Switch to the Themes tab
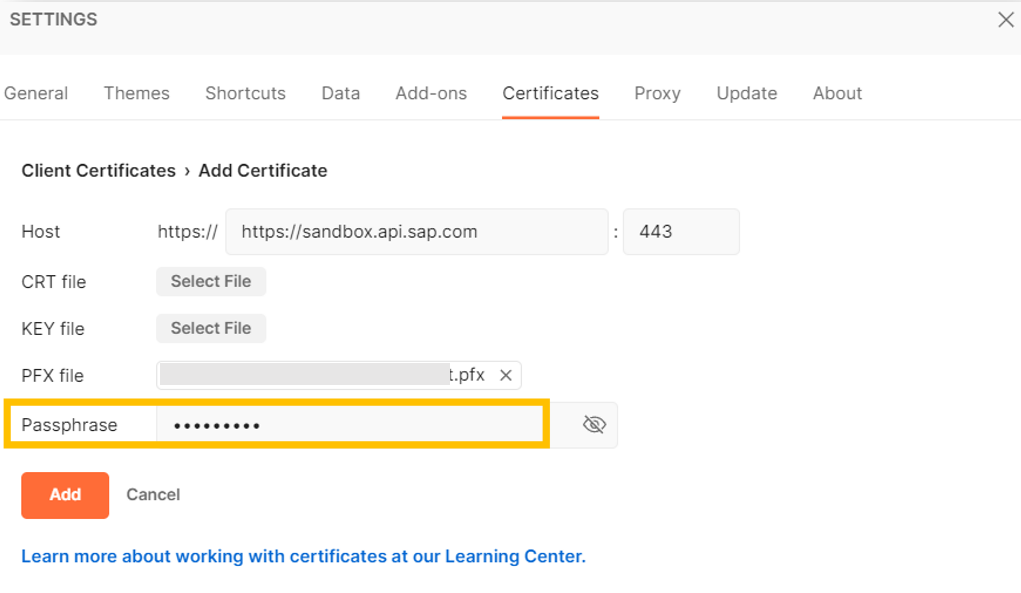1021x593 pixels. click(x=136, y=93)
